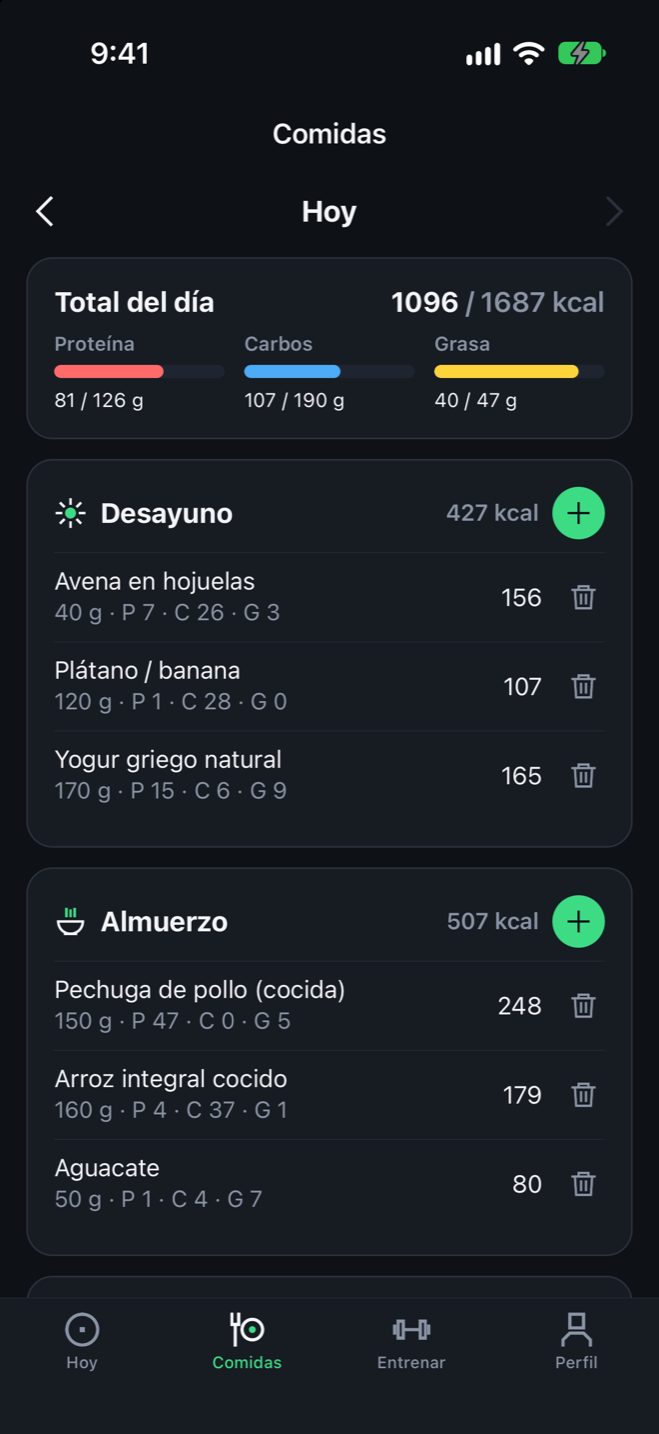The height and width of the screenshot is (1434, 659).
Task: Tap the Desayuno section header
Action: pos(166,513)
